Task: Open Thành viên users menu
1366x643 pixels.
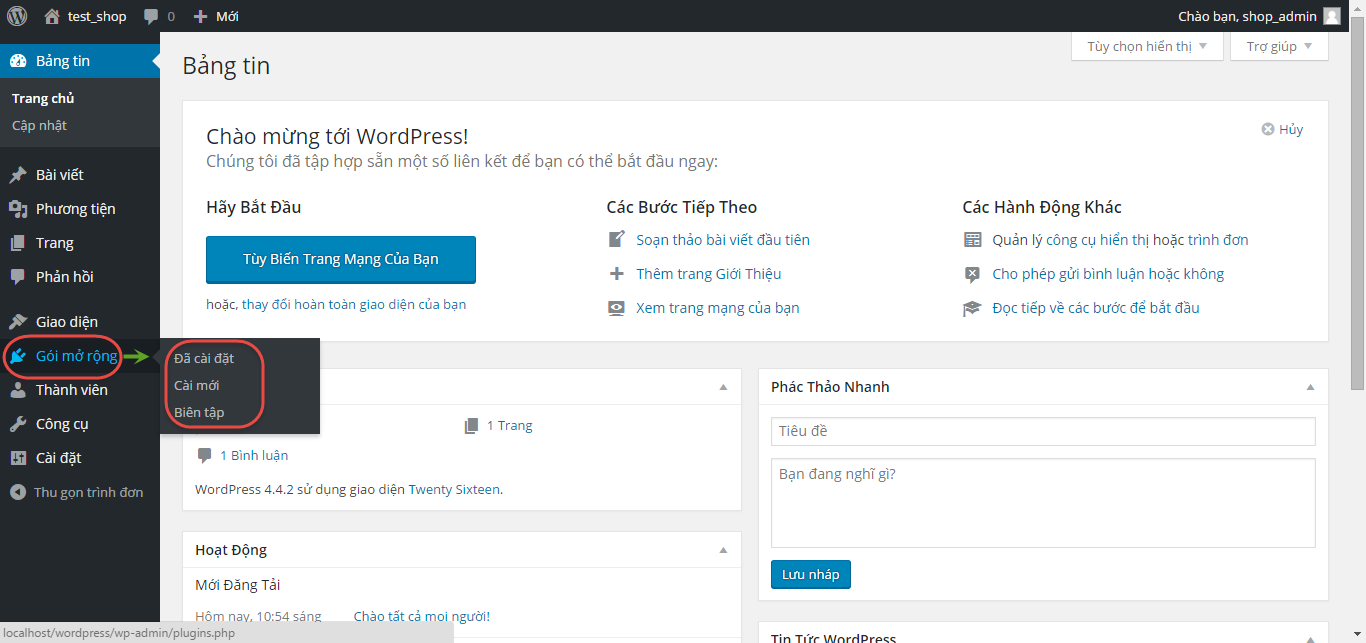Action: point(80,390)
